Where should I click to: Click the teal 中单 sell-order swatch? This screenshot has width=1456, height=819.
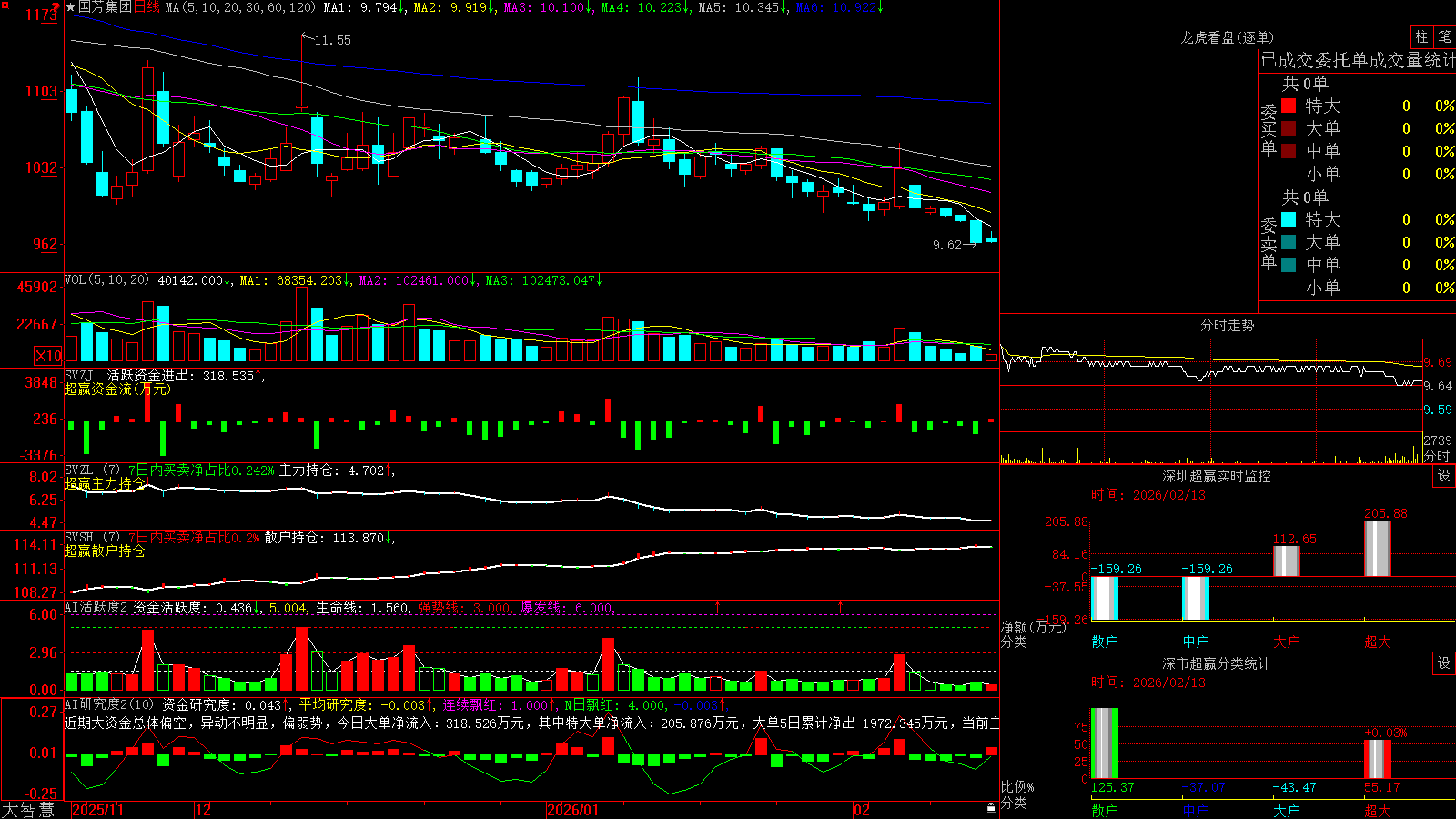(x=1289, y=265)
